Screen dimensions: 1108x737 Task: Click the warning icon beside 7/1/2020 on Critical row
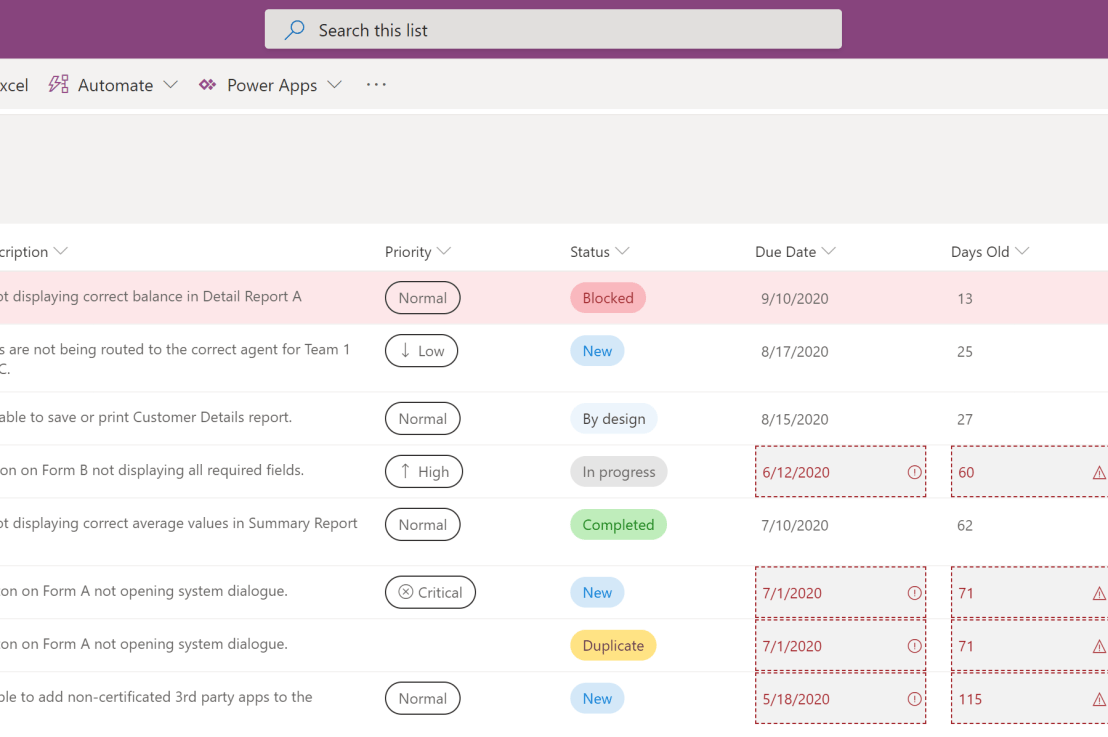913,592
